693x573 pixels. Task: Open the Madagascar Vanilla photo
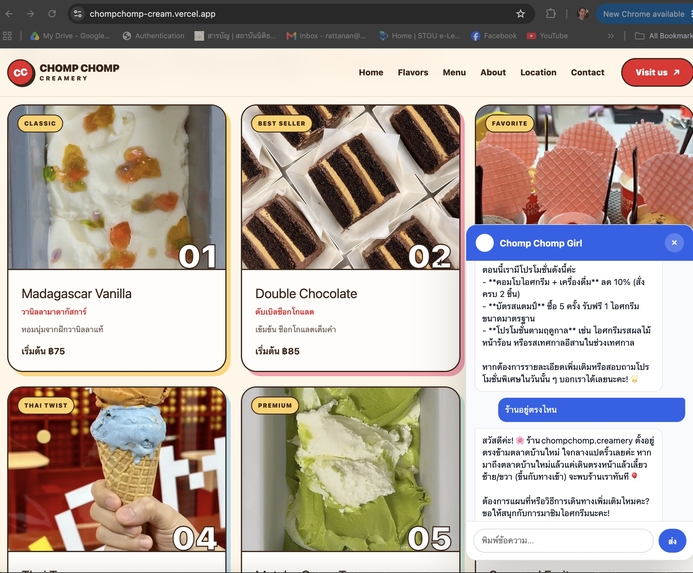pyautogui.click(x=117, y=187)
